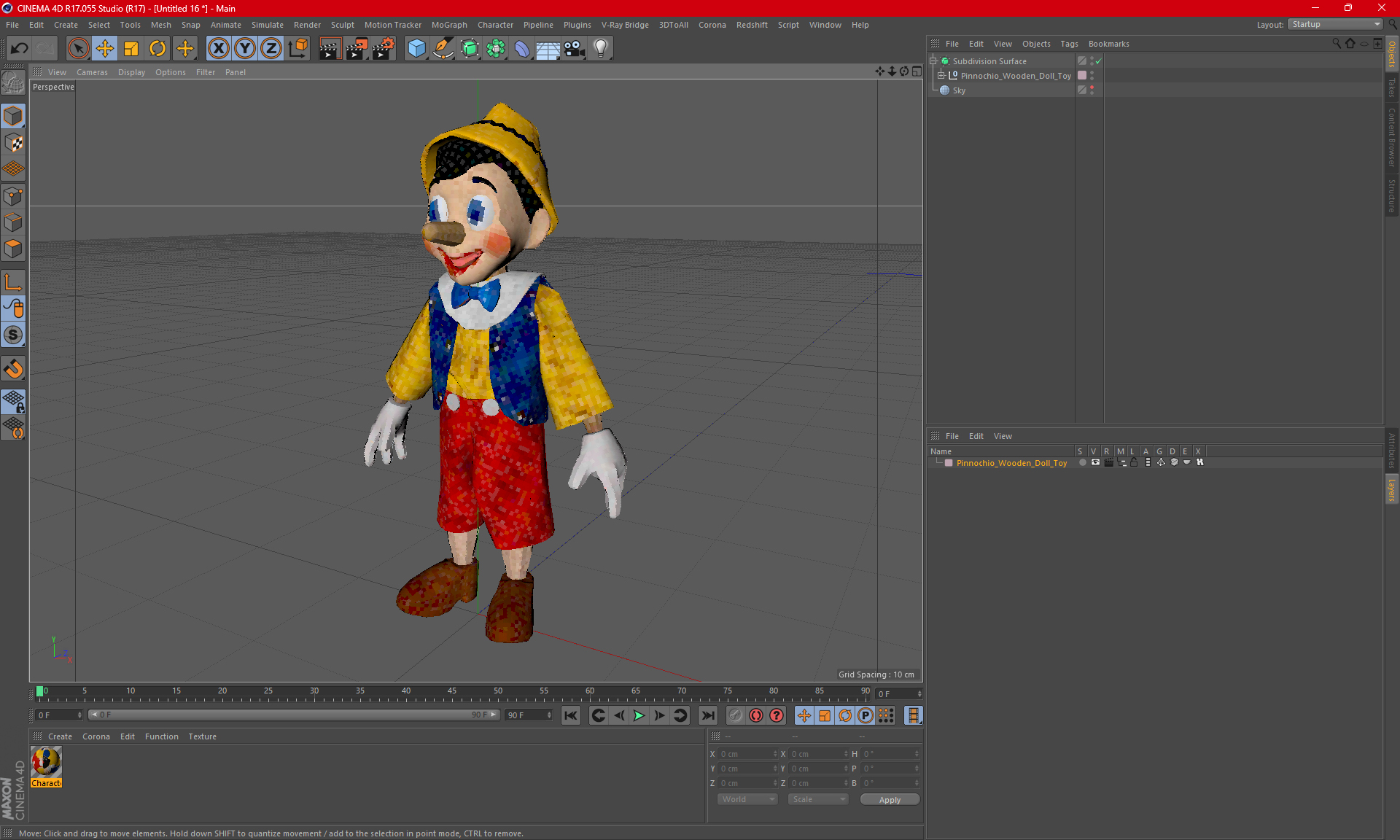Viewport: 1400px width, 840px height.
Task: Toggle Sky object visibility dots
Action: 1092,90
